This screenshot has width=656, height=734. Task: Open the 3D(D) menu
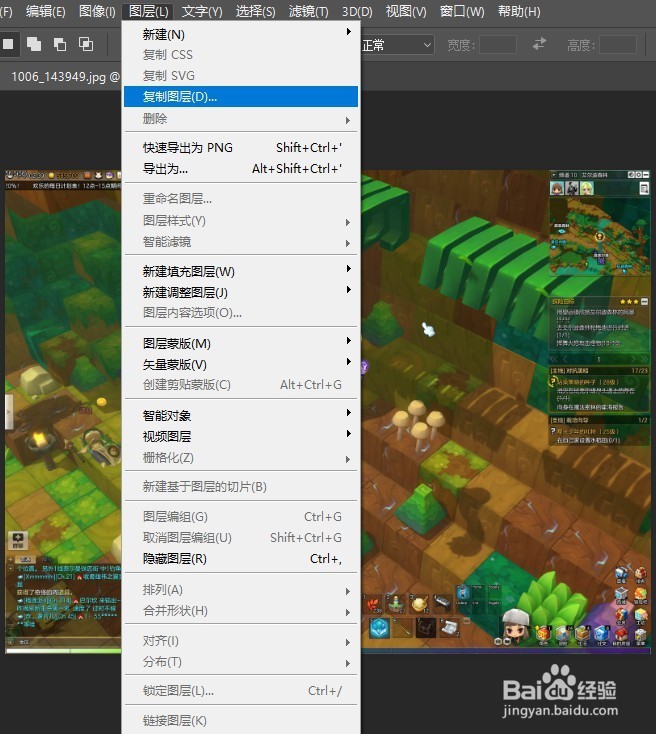(357, 11)
